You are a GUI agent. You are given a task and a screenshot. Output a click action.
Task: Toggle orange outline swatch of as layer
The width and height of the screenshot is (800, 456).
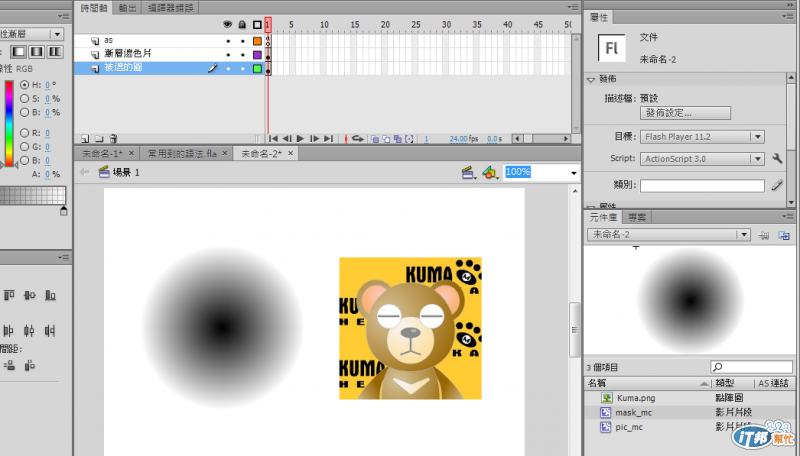pyautogui.click(x=257, y=41)
